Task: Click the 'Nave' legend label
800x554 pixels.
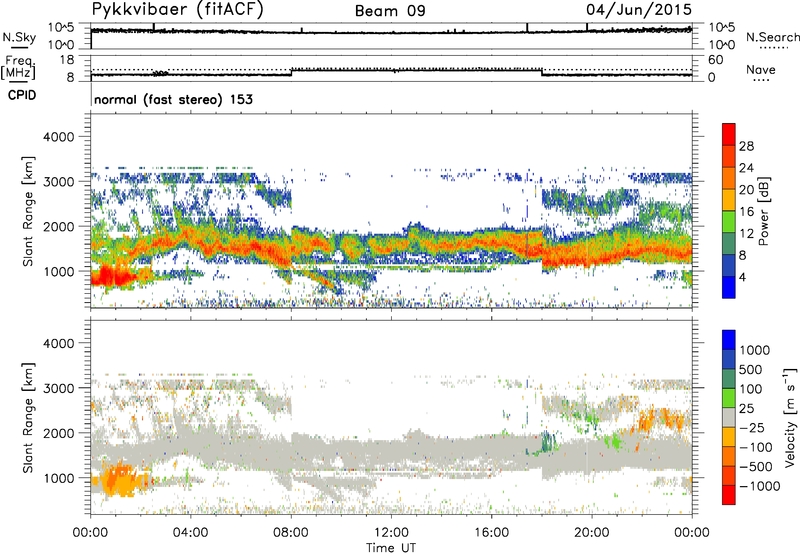Action: [761, 70]
